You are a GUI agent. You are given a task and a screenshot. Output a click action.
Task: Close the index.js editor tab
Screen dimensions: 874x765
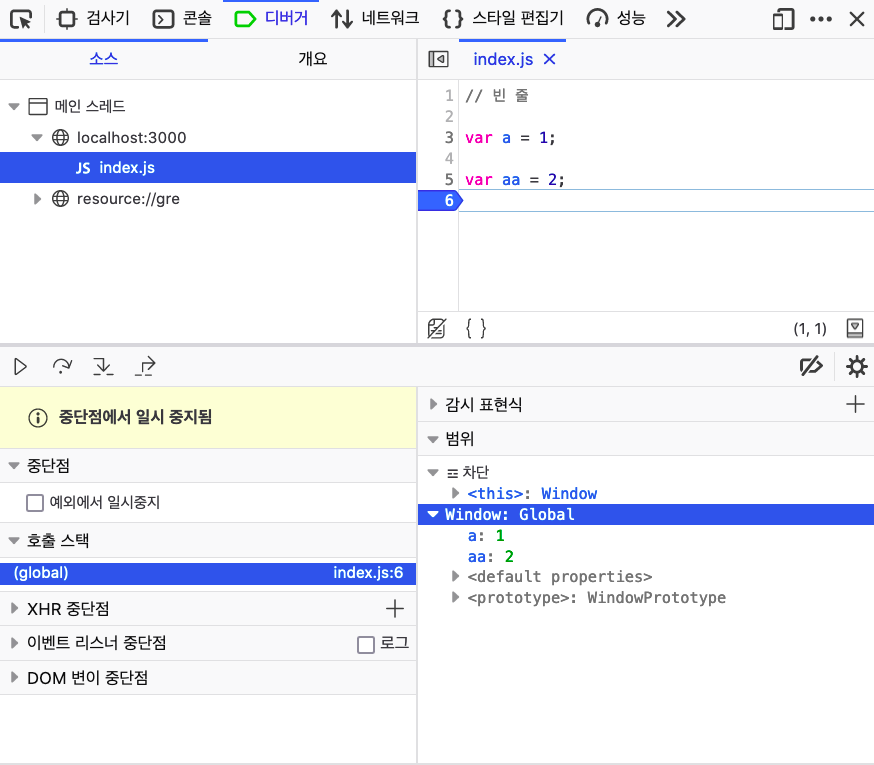coord(550,59)
